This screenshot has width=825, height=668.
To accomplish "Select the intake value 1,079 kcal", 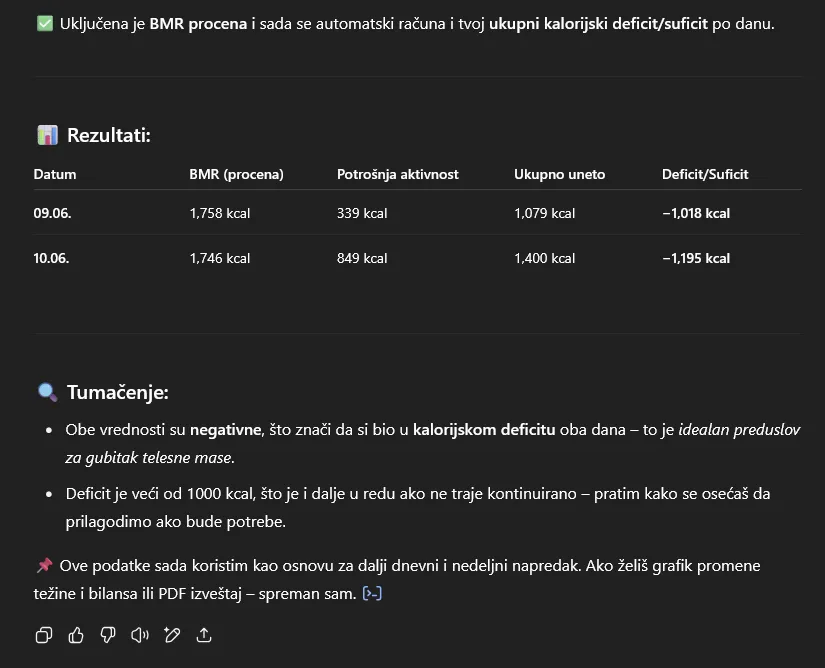I will click(x=545, y=214).
